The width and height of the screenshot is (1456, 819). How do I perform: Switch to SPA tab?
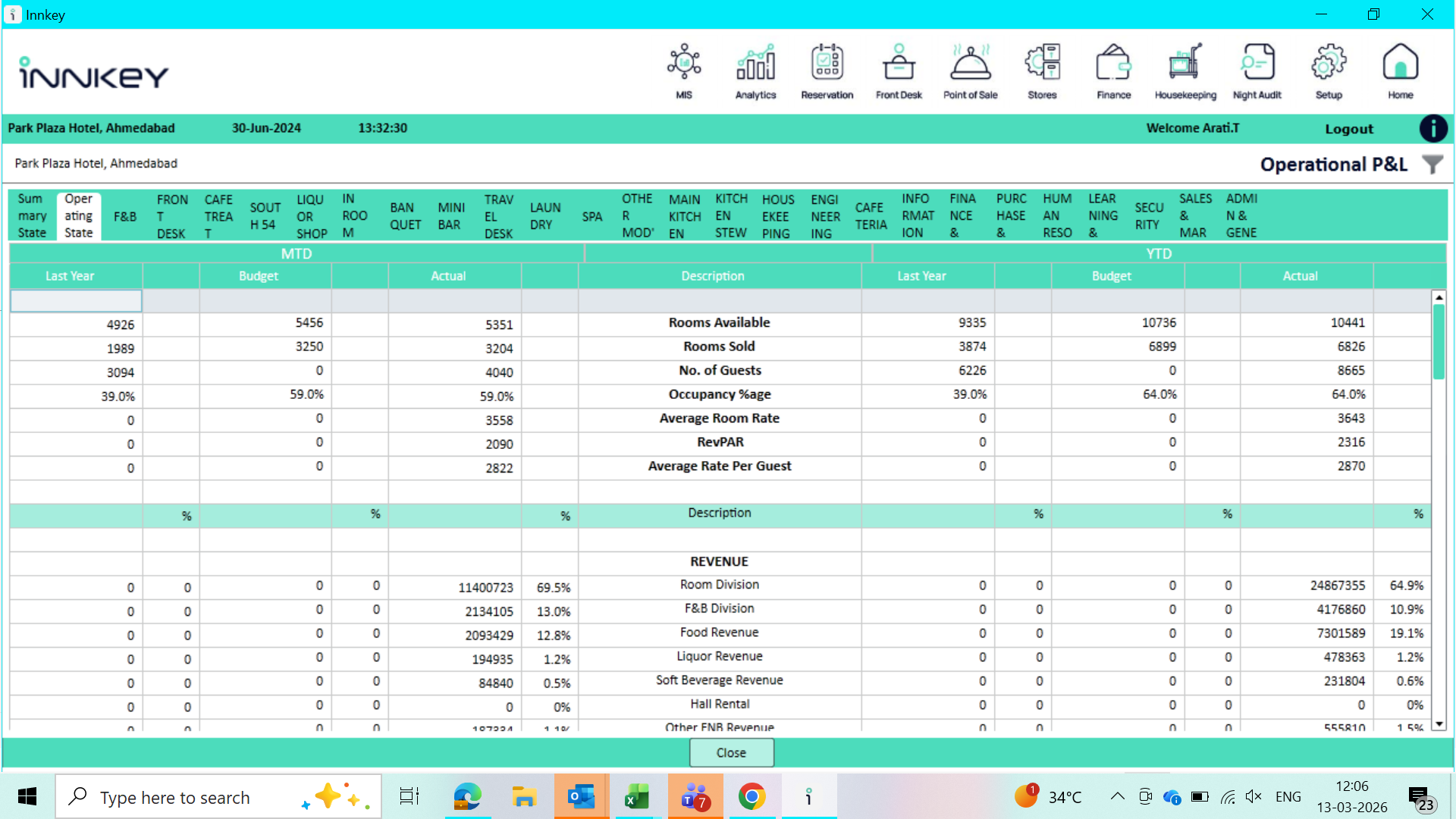[x=592, y=217]
